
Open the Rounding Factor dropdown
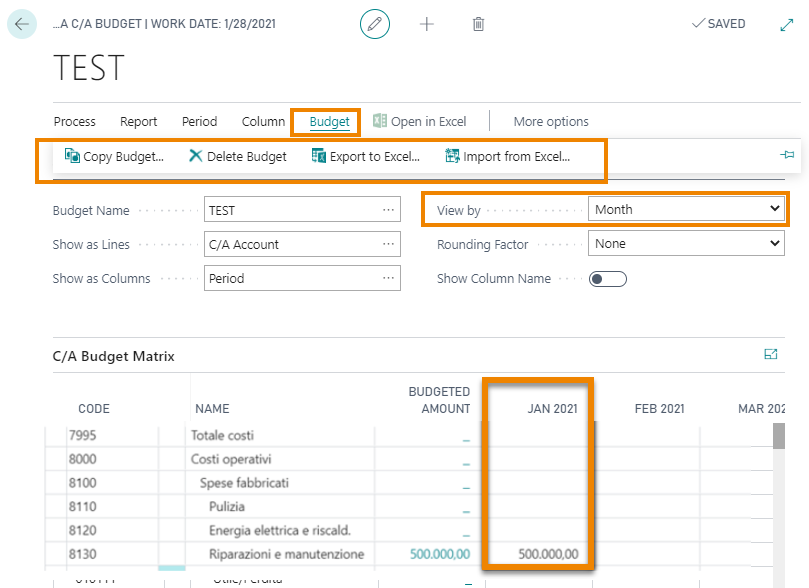686,244
